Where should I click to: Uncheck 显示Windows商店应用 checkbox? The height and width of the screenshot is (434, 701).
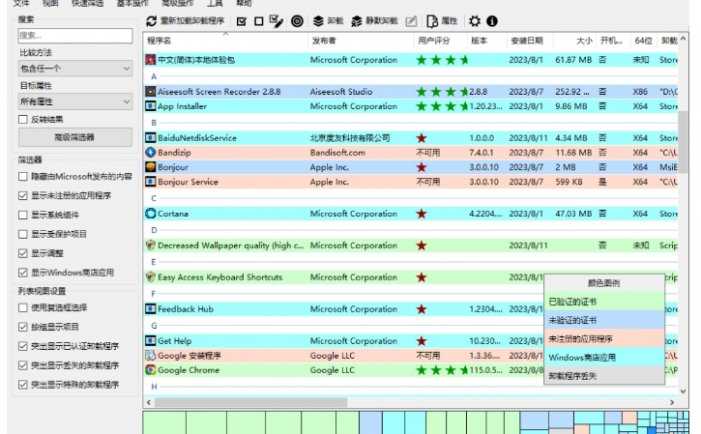pos(24,271)
